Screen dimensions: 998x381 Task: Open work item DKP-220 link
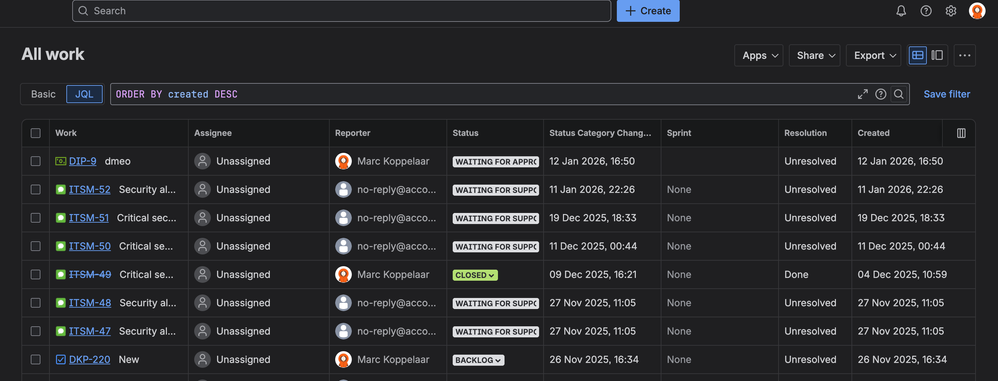point(90,359)
